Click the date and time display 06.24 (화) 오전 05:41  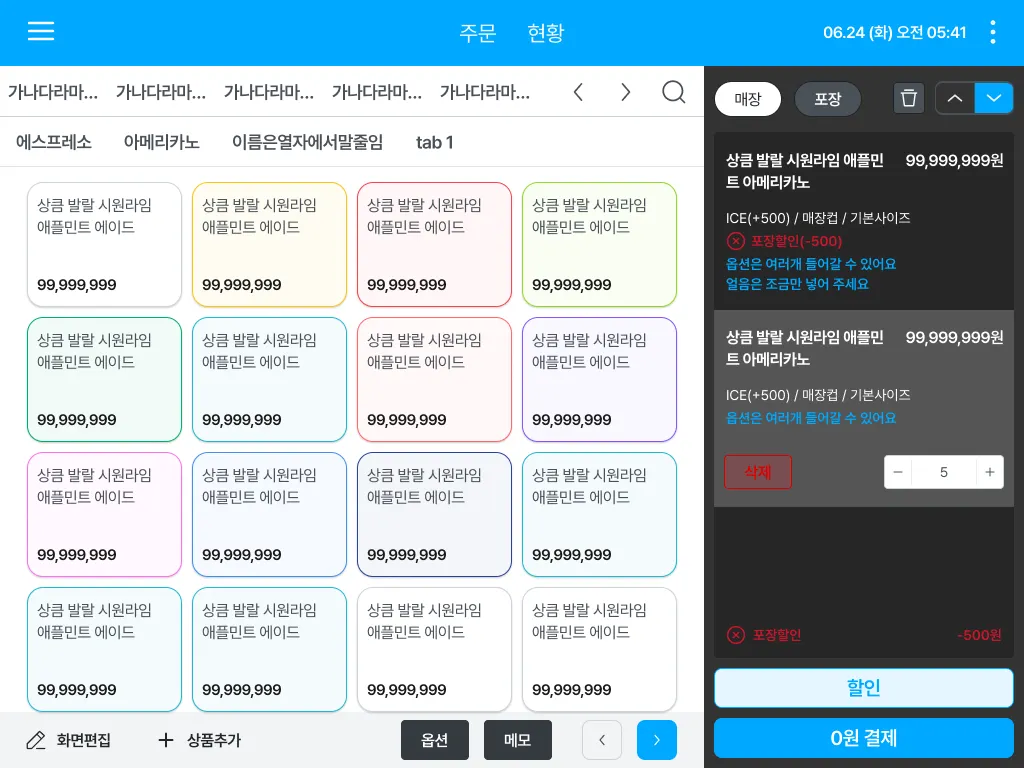point(894,33)
